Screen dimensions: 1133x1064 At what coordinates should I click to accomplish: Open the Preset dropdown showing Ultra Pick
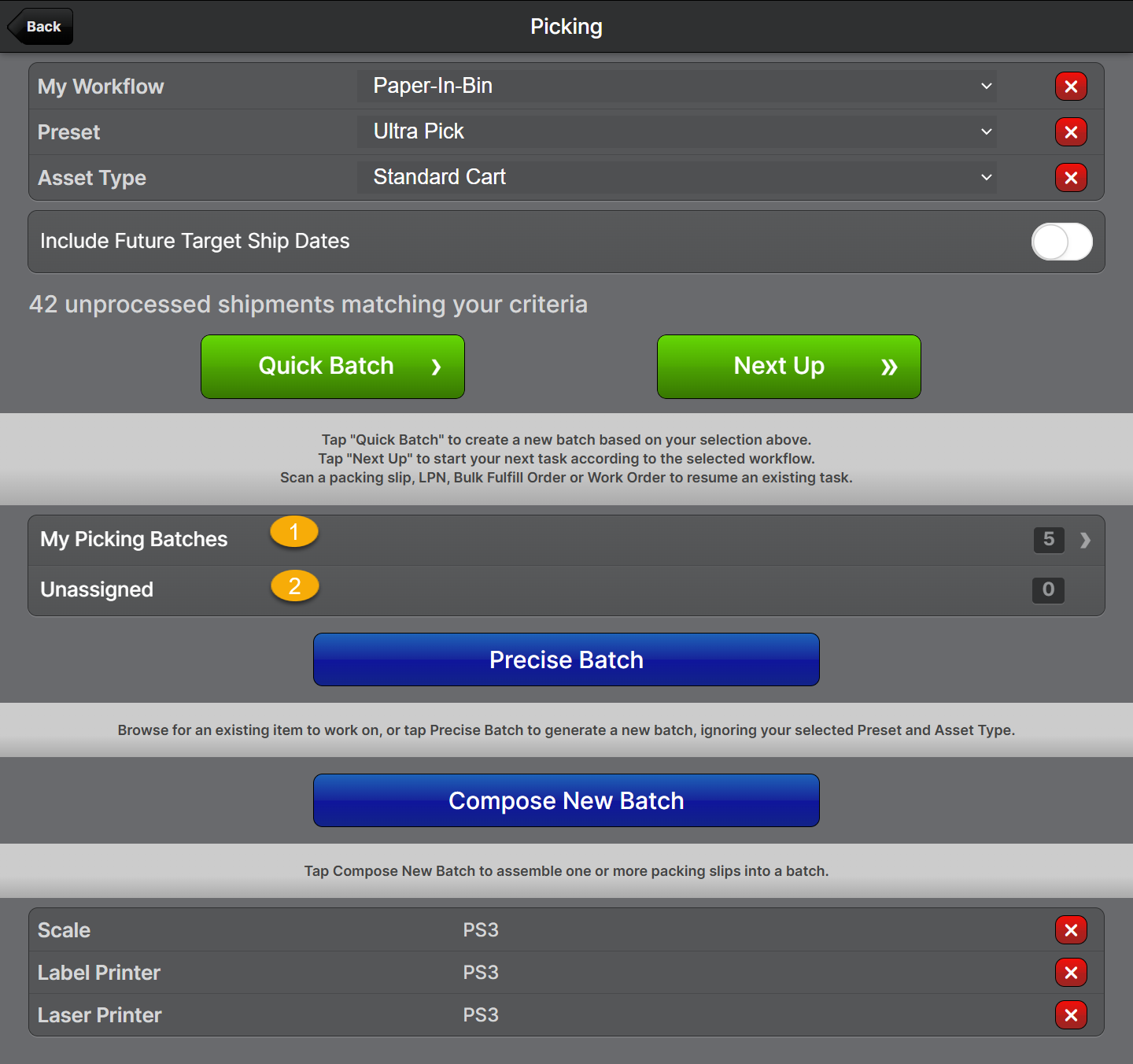pos(677,132)
